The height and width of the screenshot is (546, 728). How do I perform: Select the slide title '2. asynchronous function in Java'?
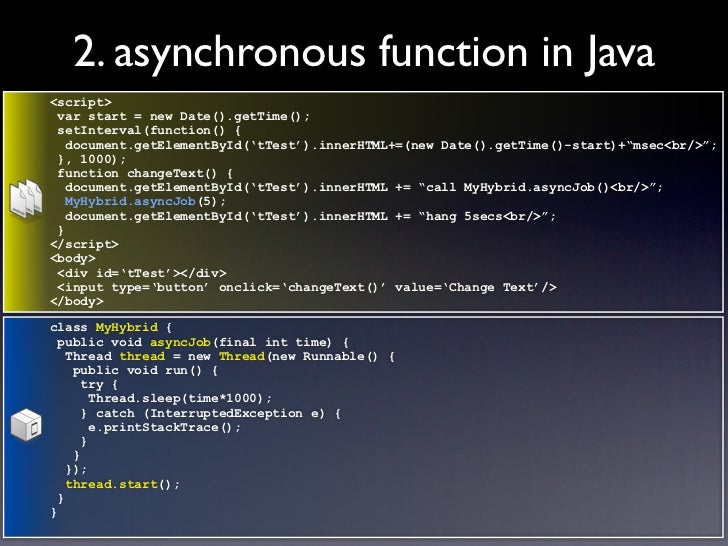pos(364,52)
